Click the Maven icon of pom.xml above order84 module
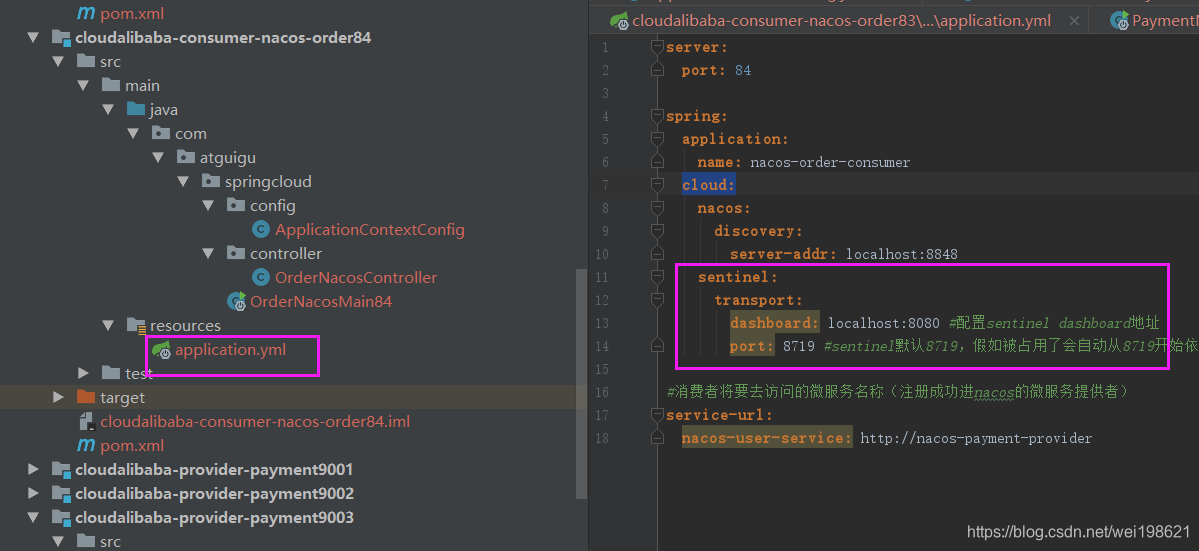 click(x=86, y=14)
